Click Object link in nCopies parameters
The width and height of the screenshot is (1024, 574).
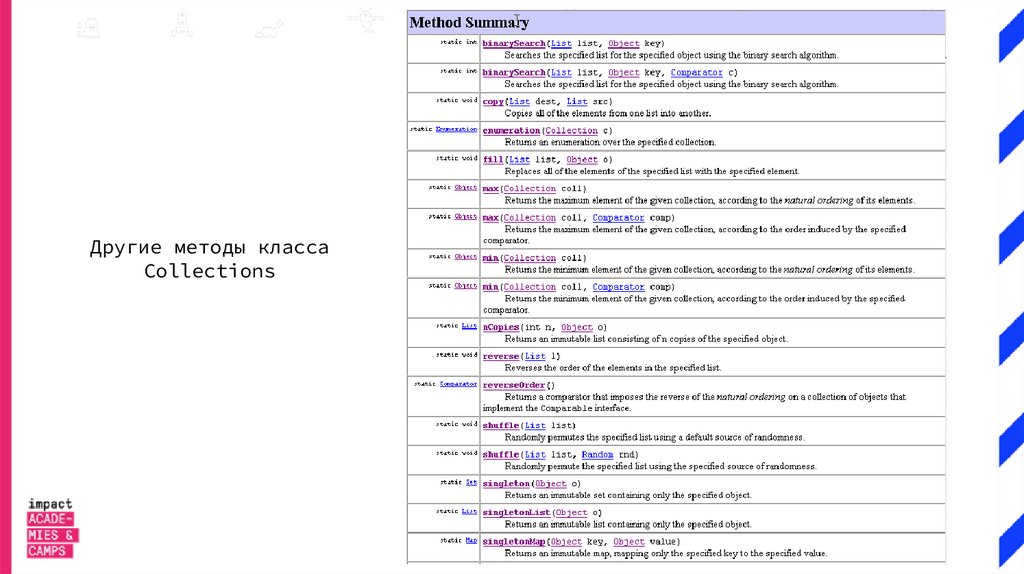[x=577, y=327]
